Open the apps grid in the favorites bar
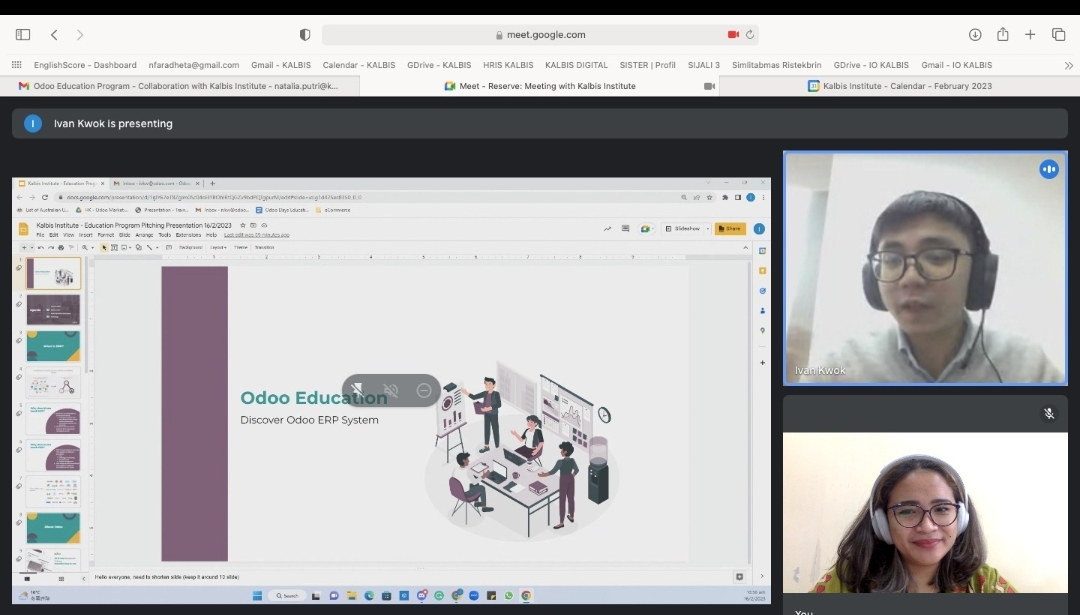1080x615 pixels. pos(17,65)
